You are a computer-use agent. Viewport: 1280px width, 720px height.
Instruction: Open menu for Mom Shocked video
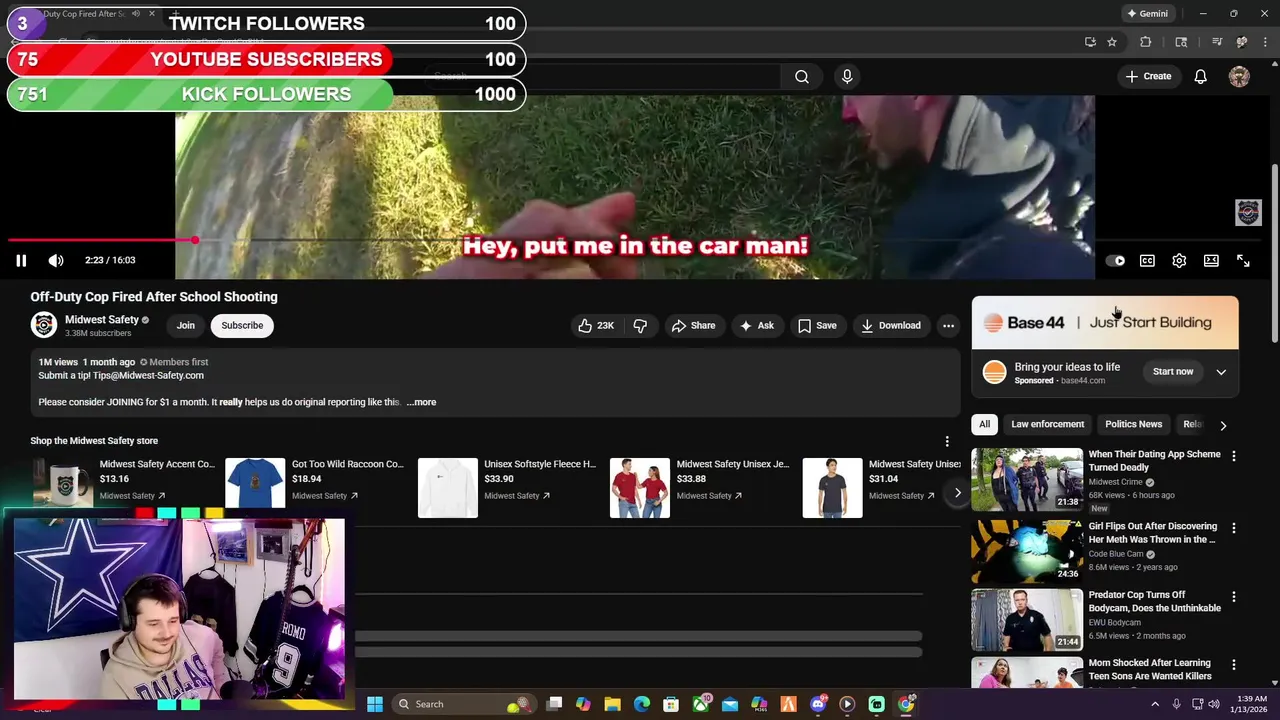click(1233, 665)
